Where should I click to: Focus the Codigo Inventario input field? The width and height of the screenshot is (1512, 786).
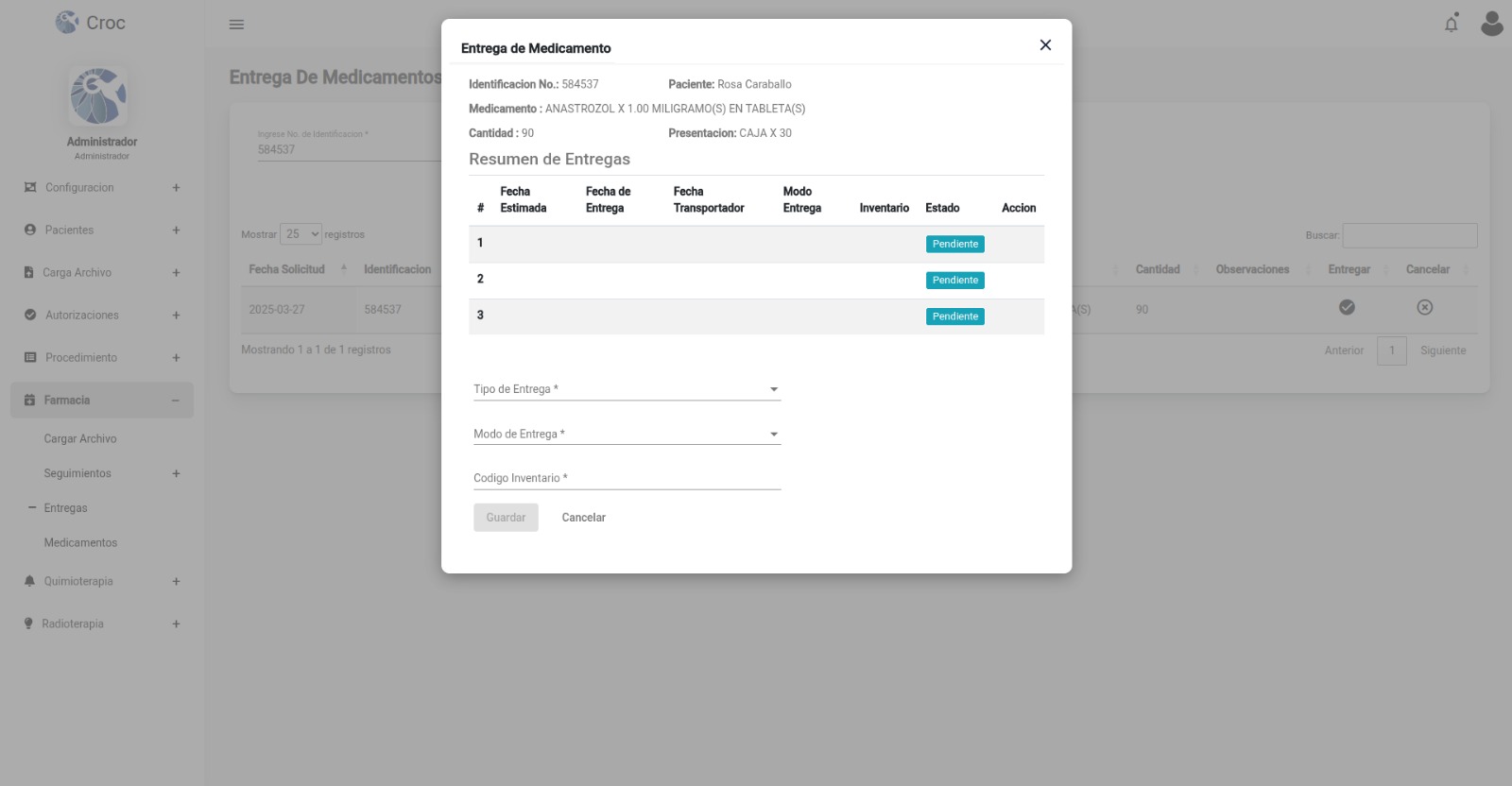point(627,479)
